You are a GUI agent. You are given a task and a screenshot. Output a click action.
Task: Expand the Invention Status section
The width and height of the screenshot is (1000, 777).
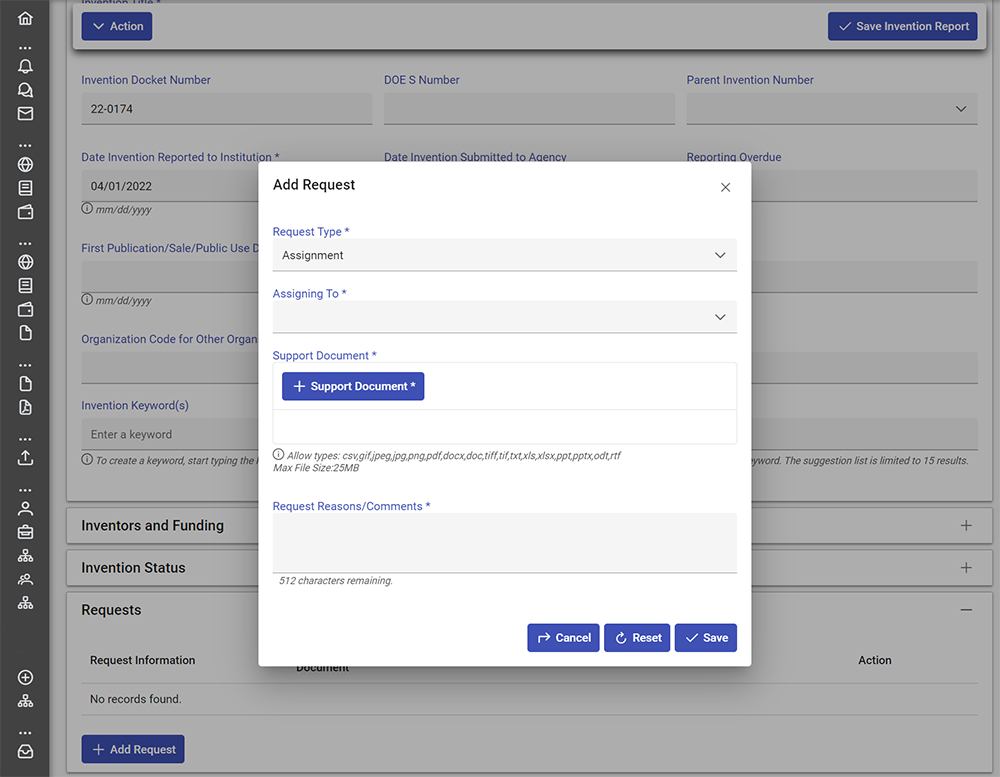(965, 568)
